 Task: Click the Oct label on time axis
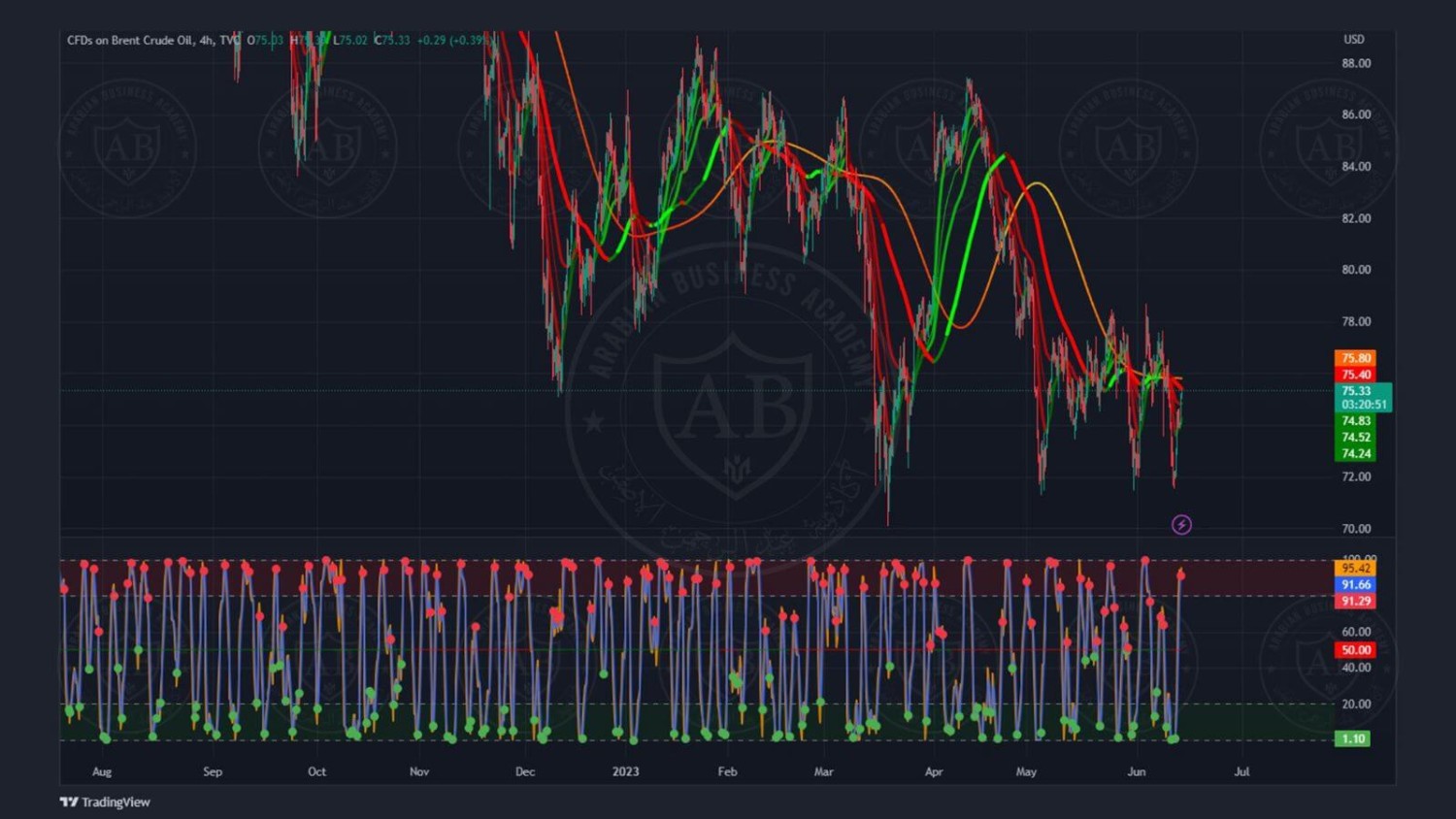(x=316, y=772)
